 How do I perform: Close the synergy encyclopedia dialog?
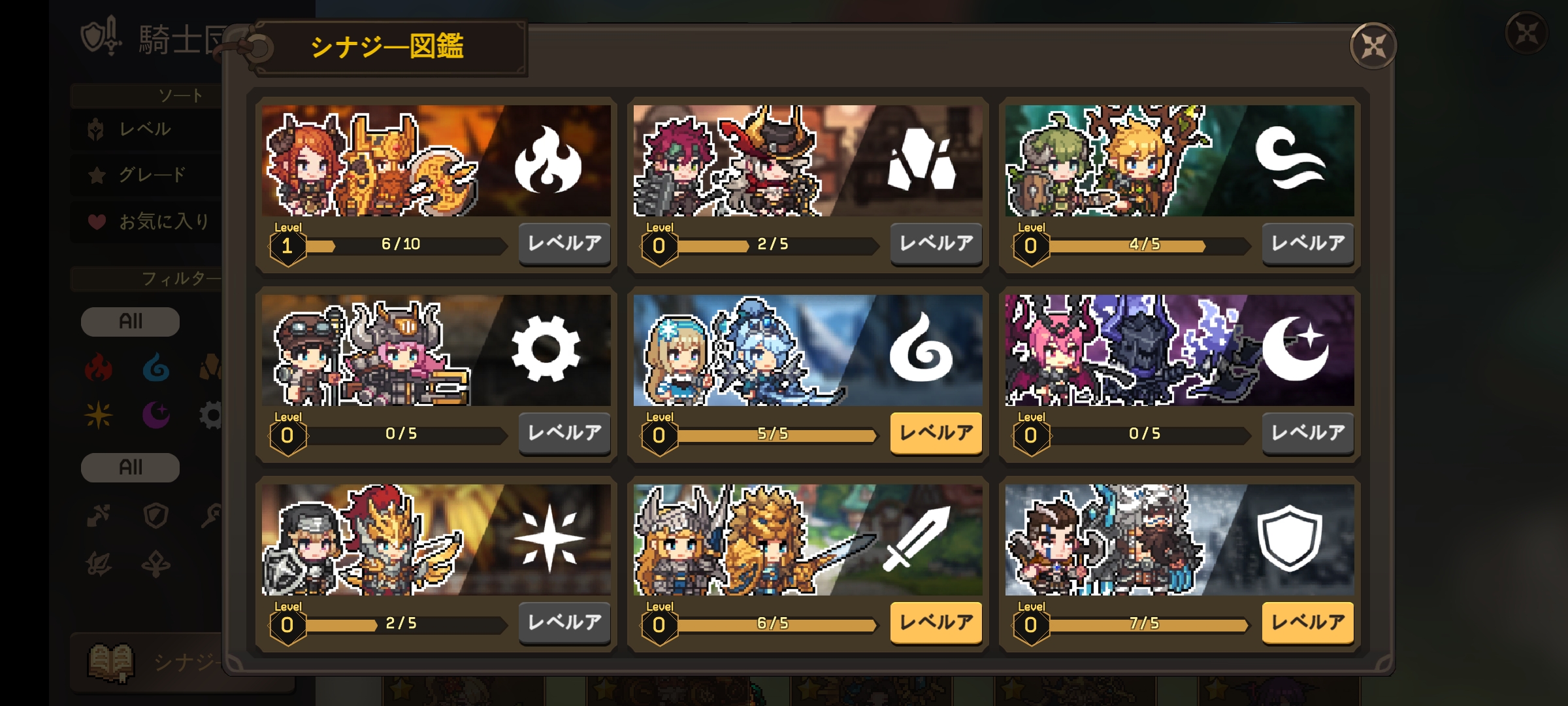pyautogui.click(x=1373, y=46)
